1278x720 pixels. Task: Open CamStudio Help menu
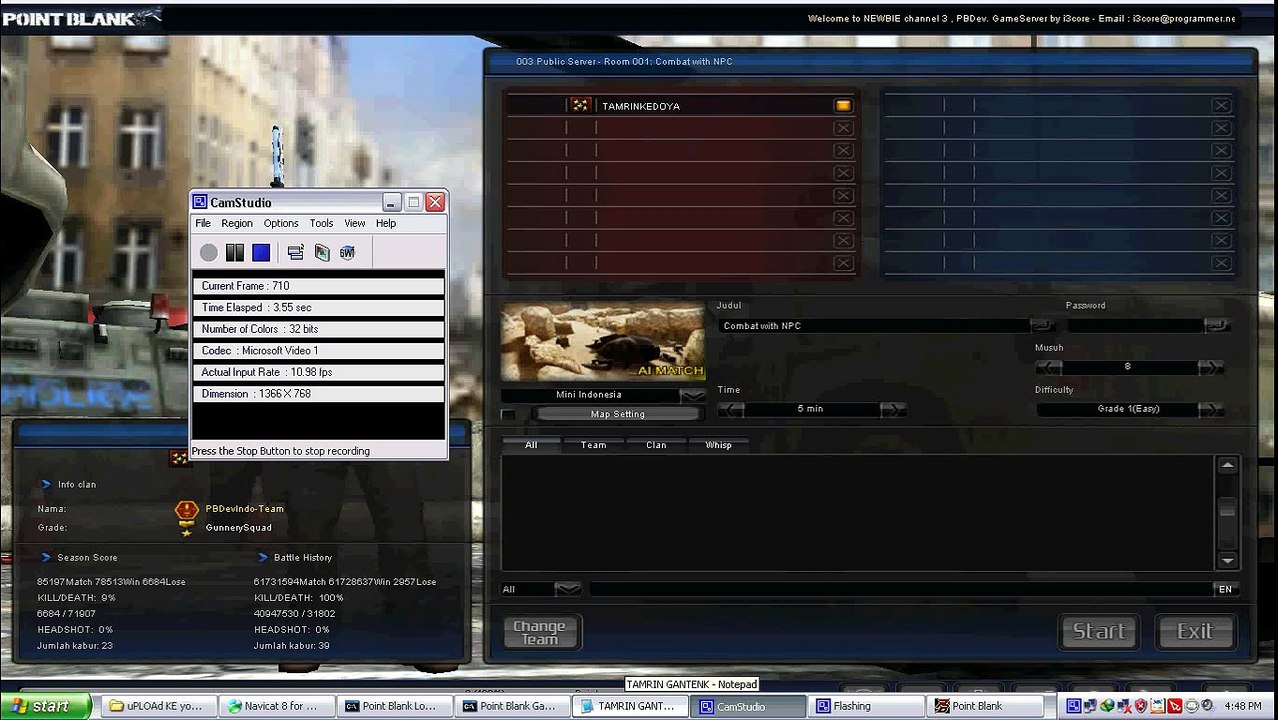pyautogui.click(x=386, y=223)
